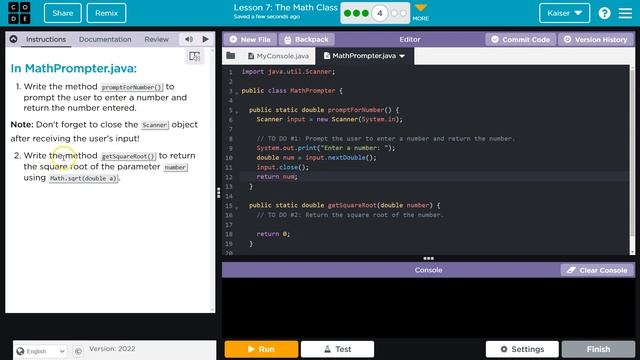Click the Remix button

tap(107, 13)
